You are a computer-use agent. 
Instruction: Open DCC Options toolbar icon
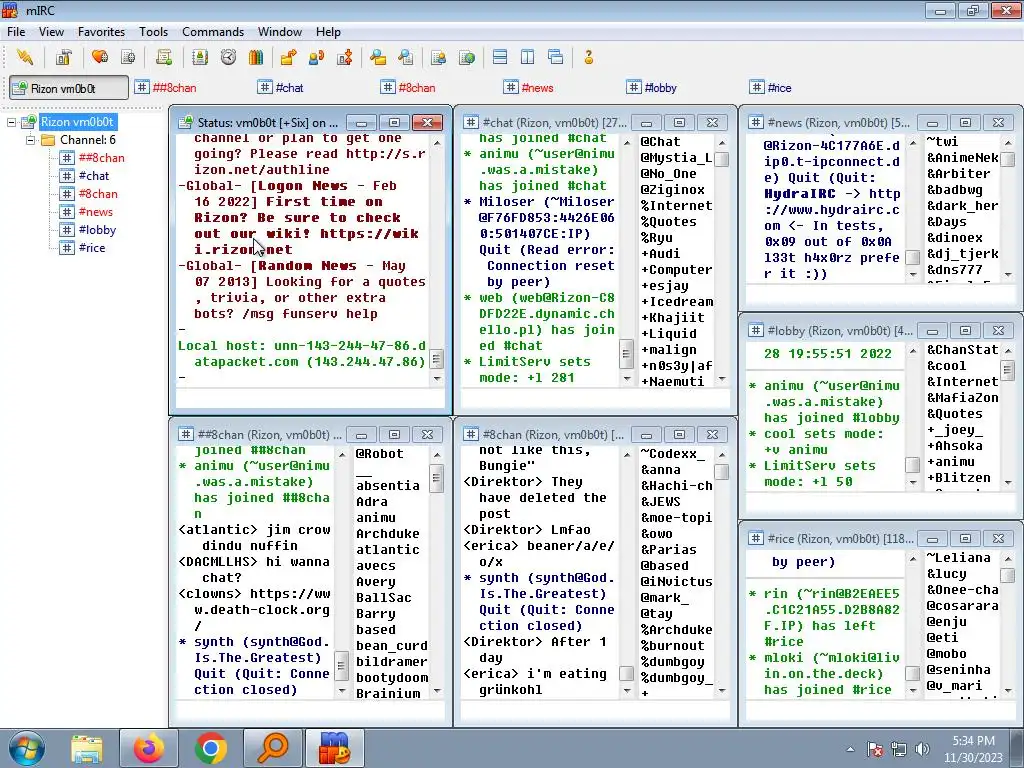pyautogui.click(x=345, y=57)
